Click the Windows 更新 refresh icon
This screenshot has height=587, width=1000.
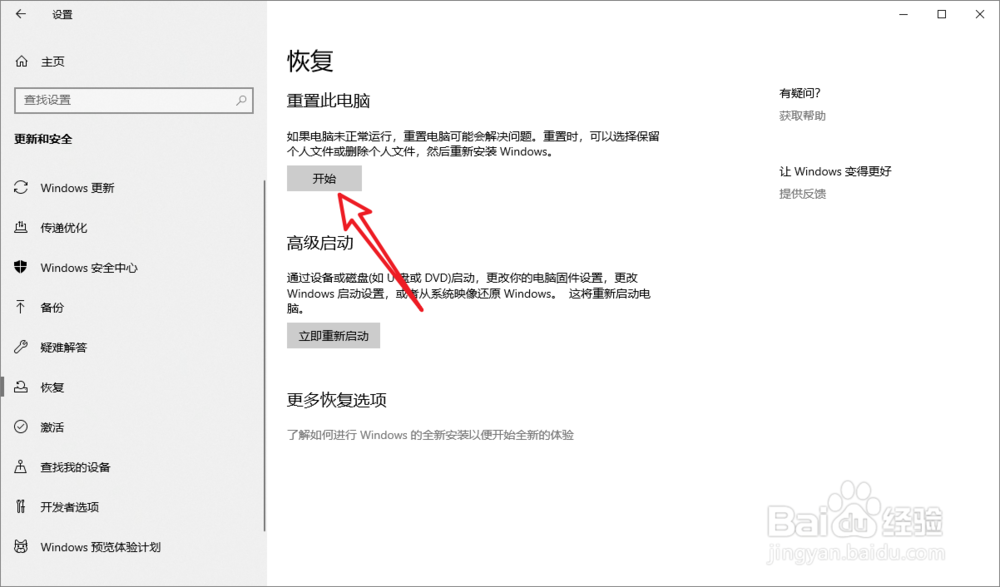(21, 188)
